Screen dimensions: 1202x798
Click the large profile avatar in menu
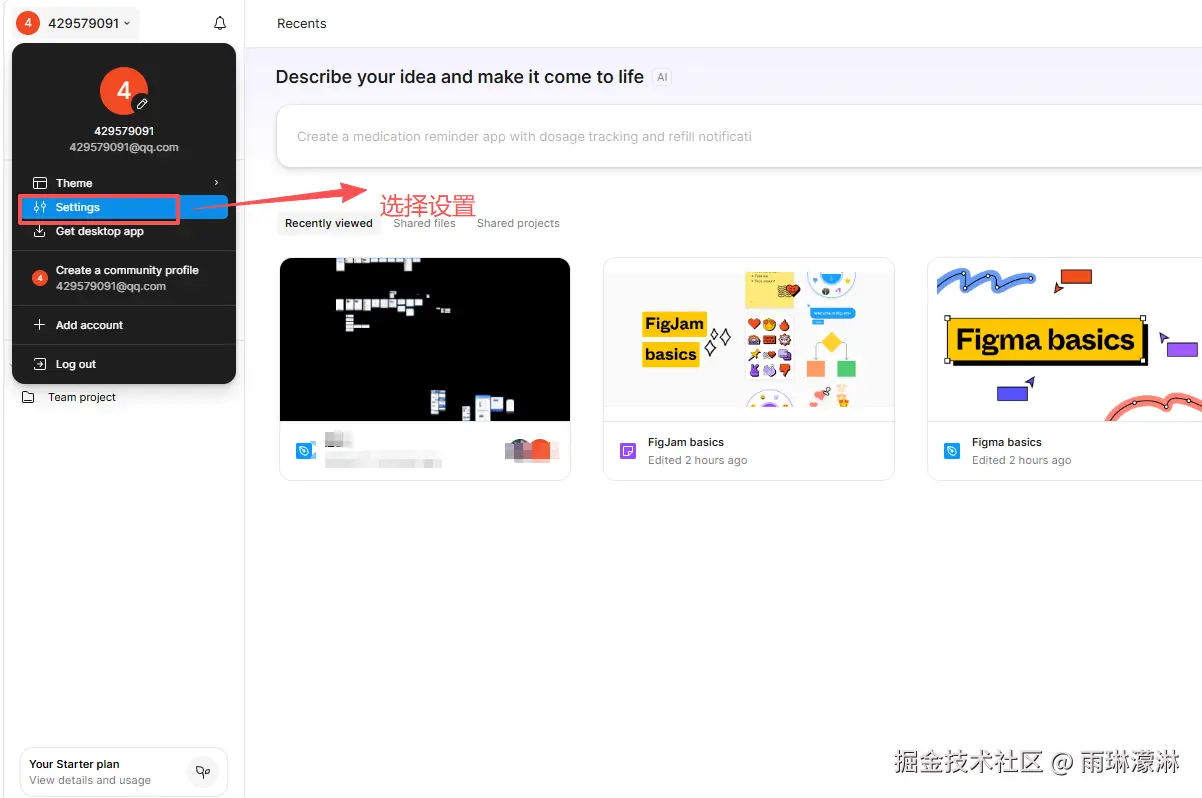point(124,91)
